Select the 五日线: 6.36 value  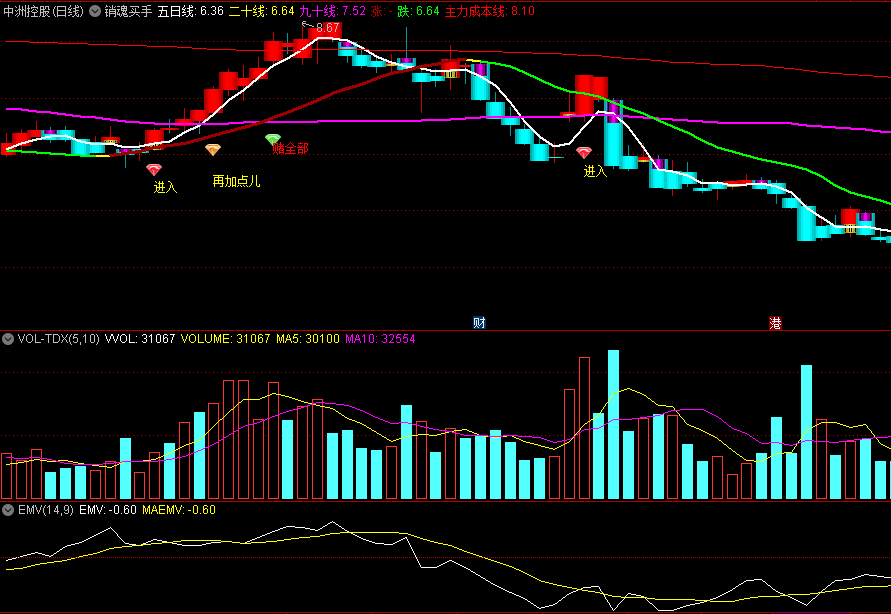(190, 11)
